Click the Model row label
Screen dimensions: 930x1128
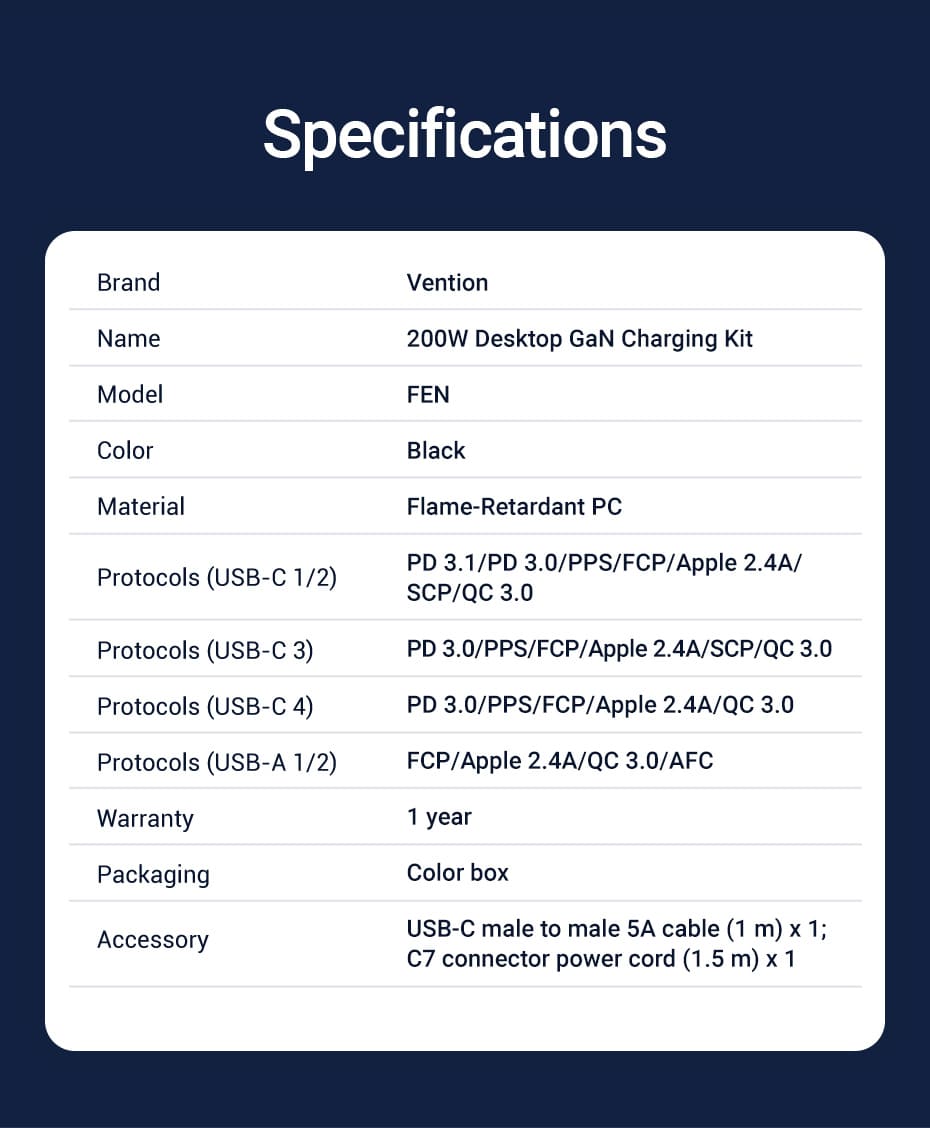point(130,395)
